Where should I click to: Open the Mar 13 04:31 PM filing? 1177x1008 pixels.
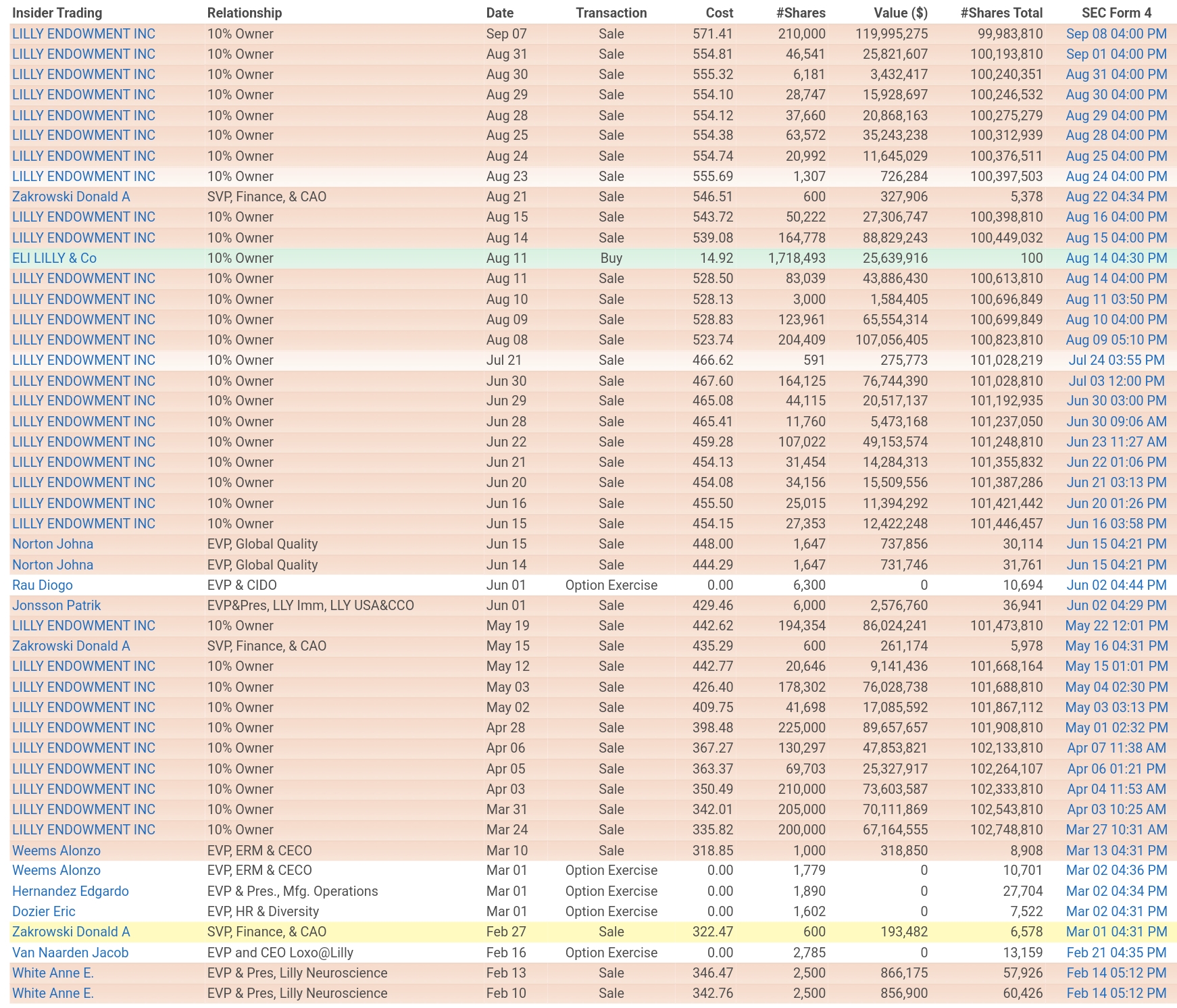1116,851
